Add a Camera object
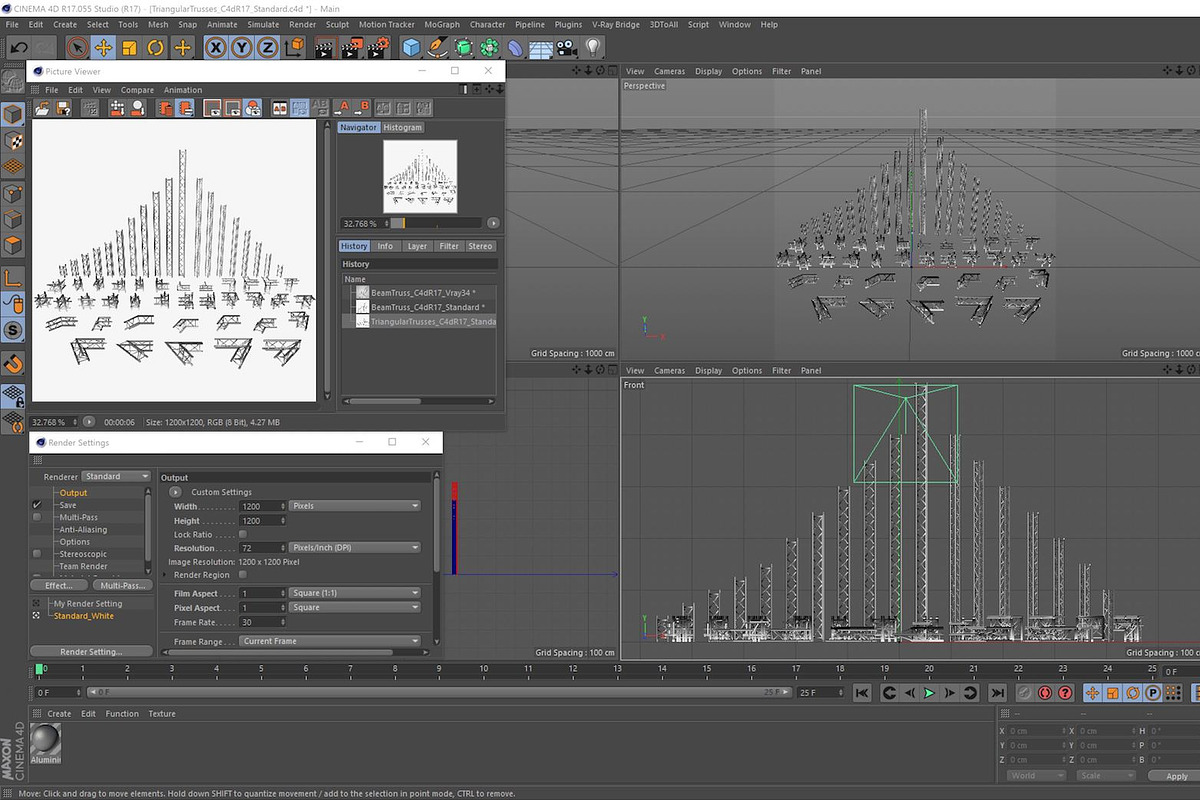 tap(567, 47)
